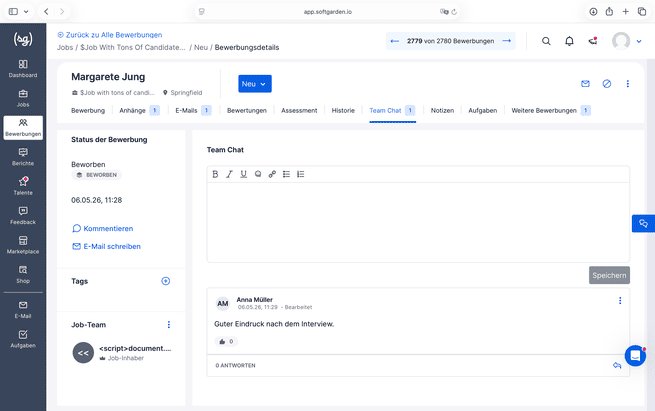Toggle underline formatting in chat editor
The image size is (655, 411).
[244, 174]
